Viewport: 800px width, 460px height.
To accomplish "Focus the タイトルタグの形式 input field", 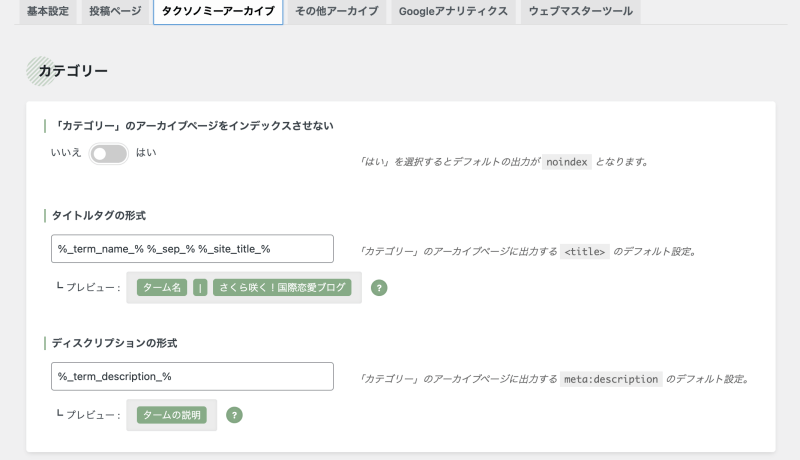I will point(192,249).
